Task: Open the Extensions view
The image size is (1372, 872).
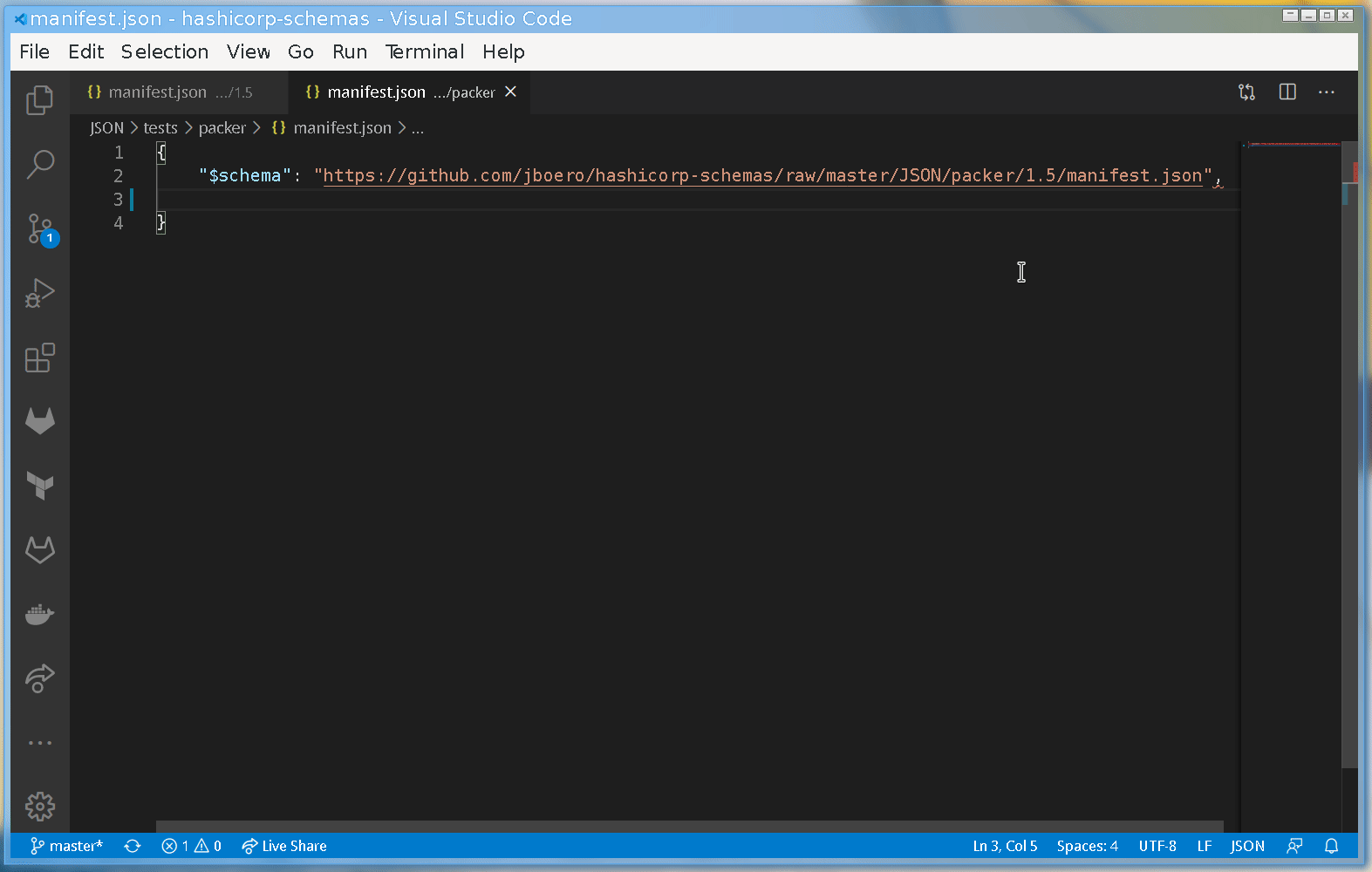Action: pos(40,358)
